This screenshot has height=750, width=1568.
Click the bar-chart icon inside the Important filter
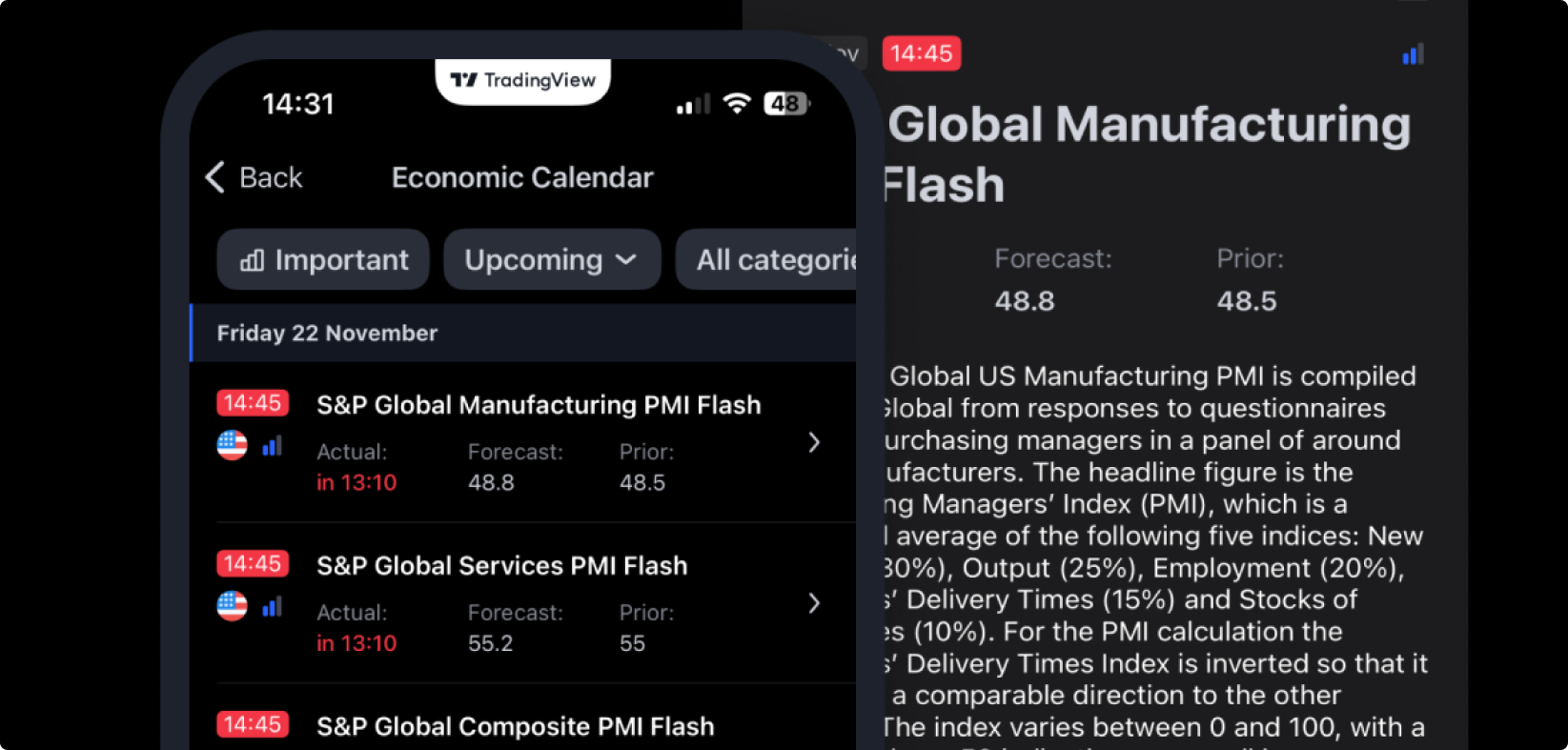pyautogui.click(x=251, y=259)
